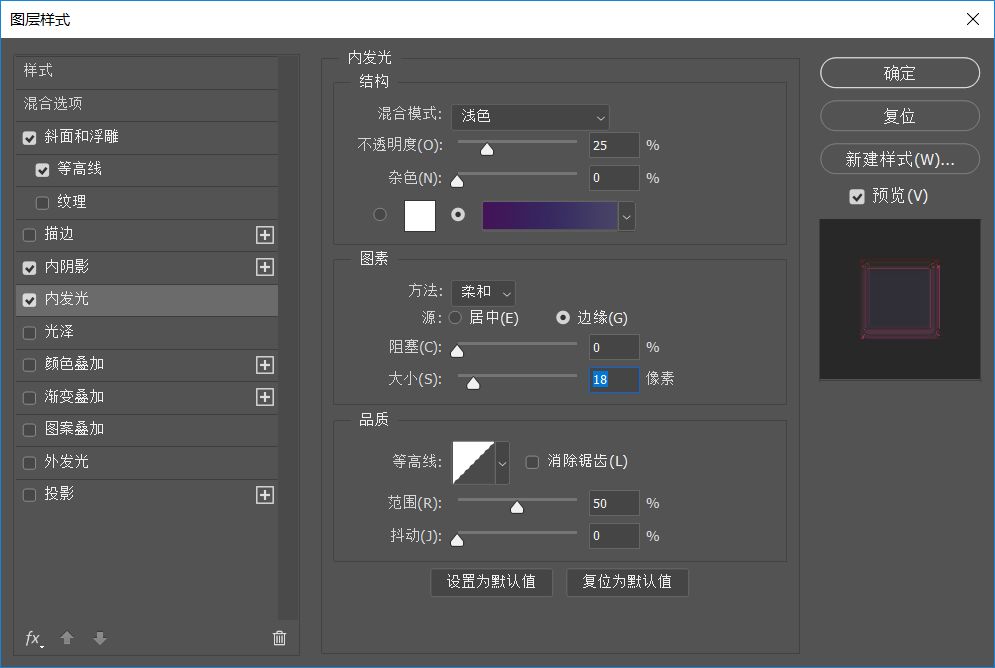This screenshot has height=668, width=995.
Task: Select the 外发光 style entry
Action: [67, 462]
